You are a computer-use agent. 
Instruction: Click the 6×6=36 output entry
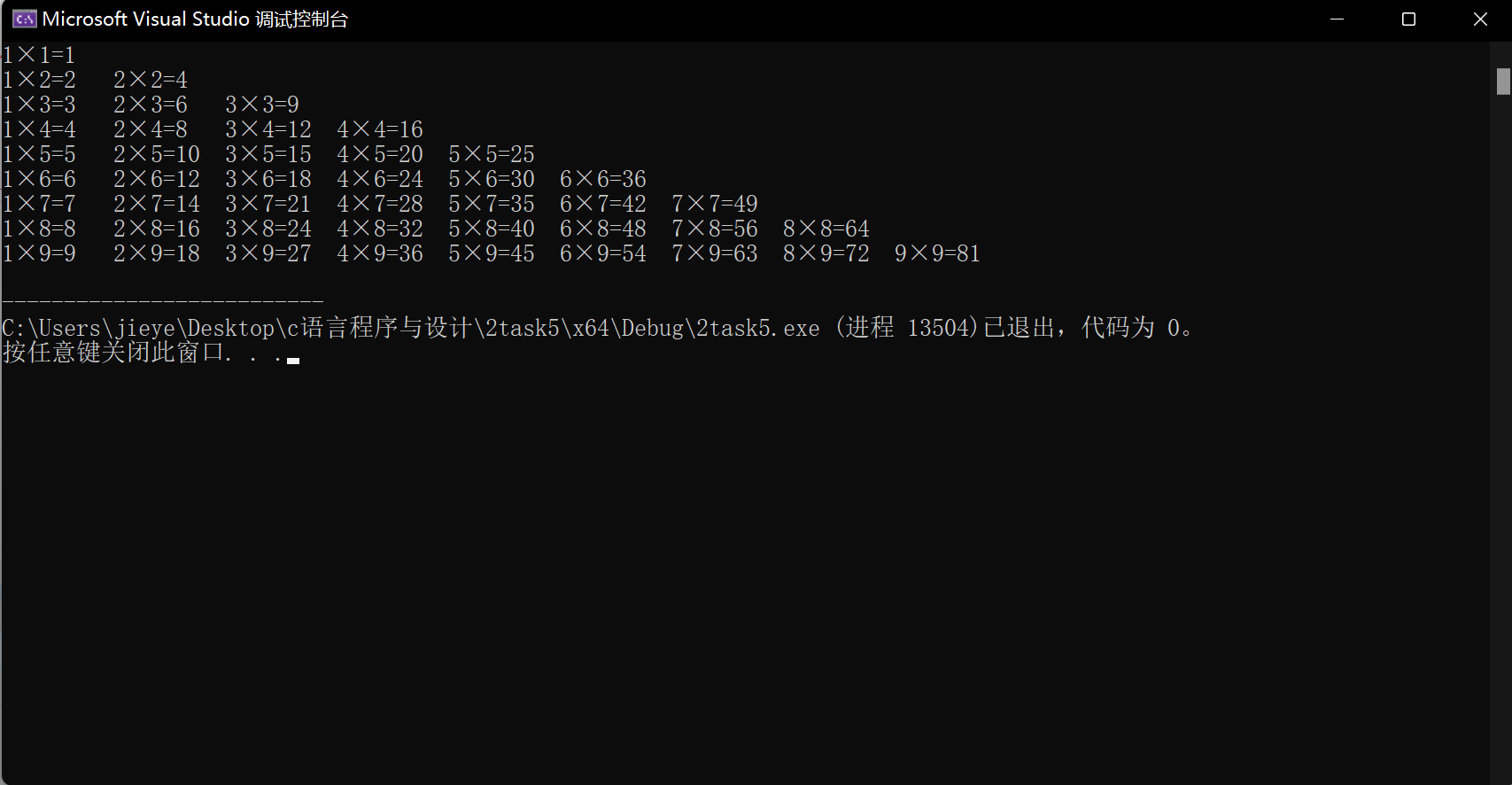pyautogui.click(x=602, y=179)
